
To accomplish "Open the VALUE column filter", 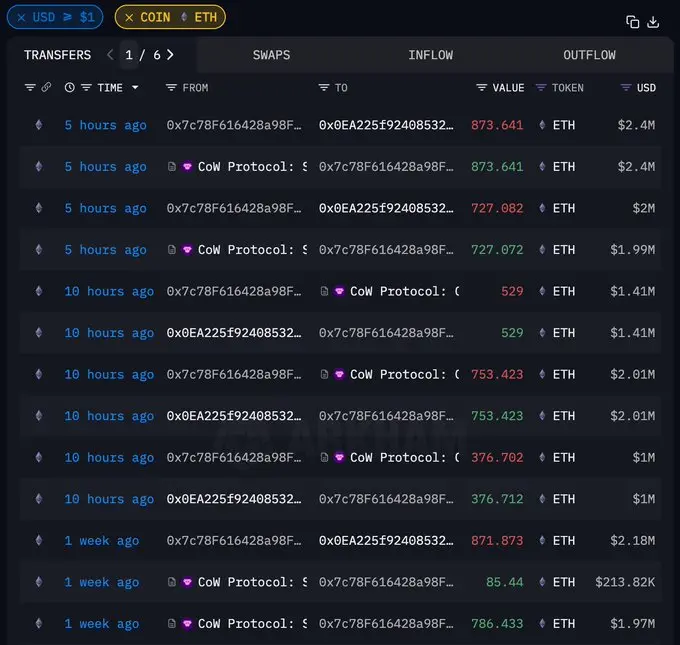I will 481,88.
